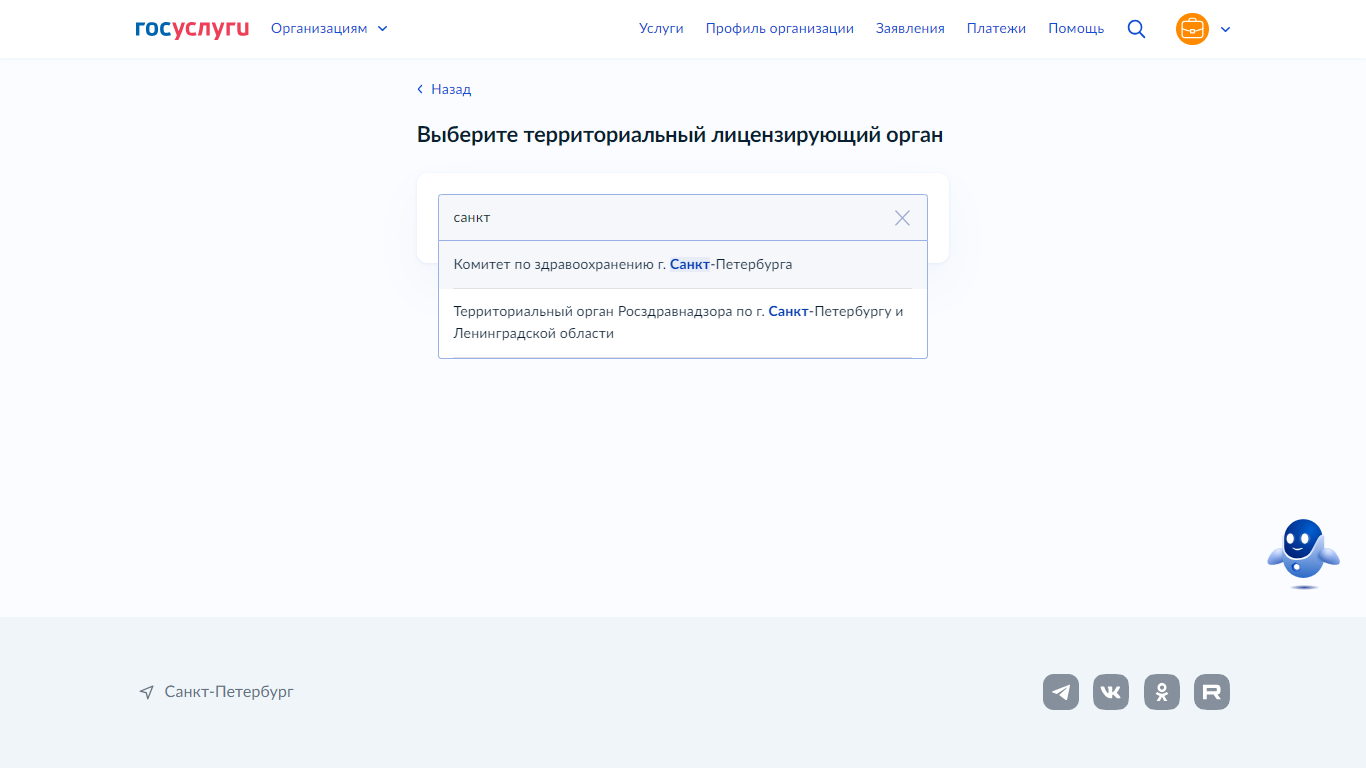The height and width of the screenshot is (768, 1366).
Task: Open the Платежи menu item
Action: click(996, 28)
